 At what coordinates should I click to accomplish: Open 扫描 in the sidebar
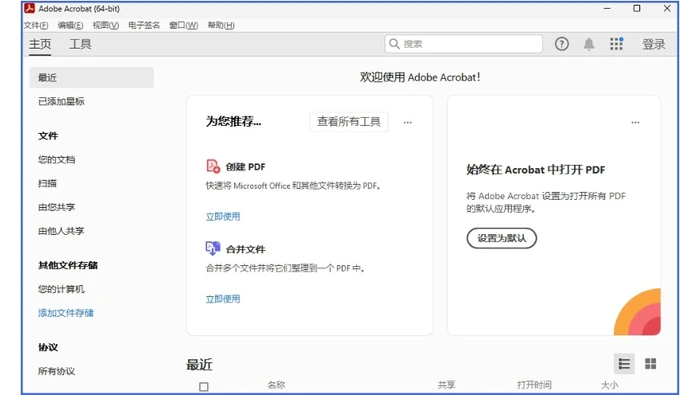pyautogui.click(x=47, y=183)
